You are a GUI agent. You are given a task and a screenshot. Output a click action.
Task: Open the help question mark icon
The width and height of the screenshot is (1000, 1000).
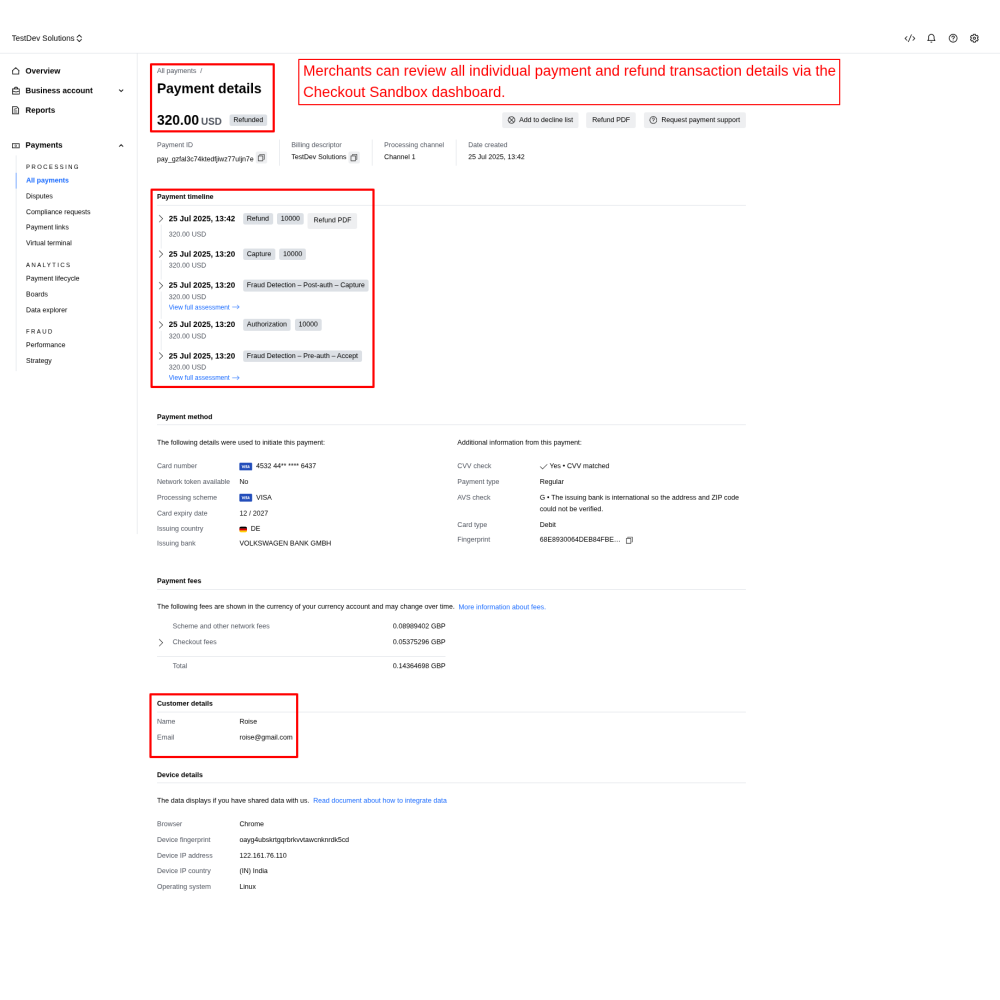click(953, 38)
